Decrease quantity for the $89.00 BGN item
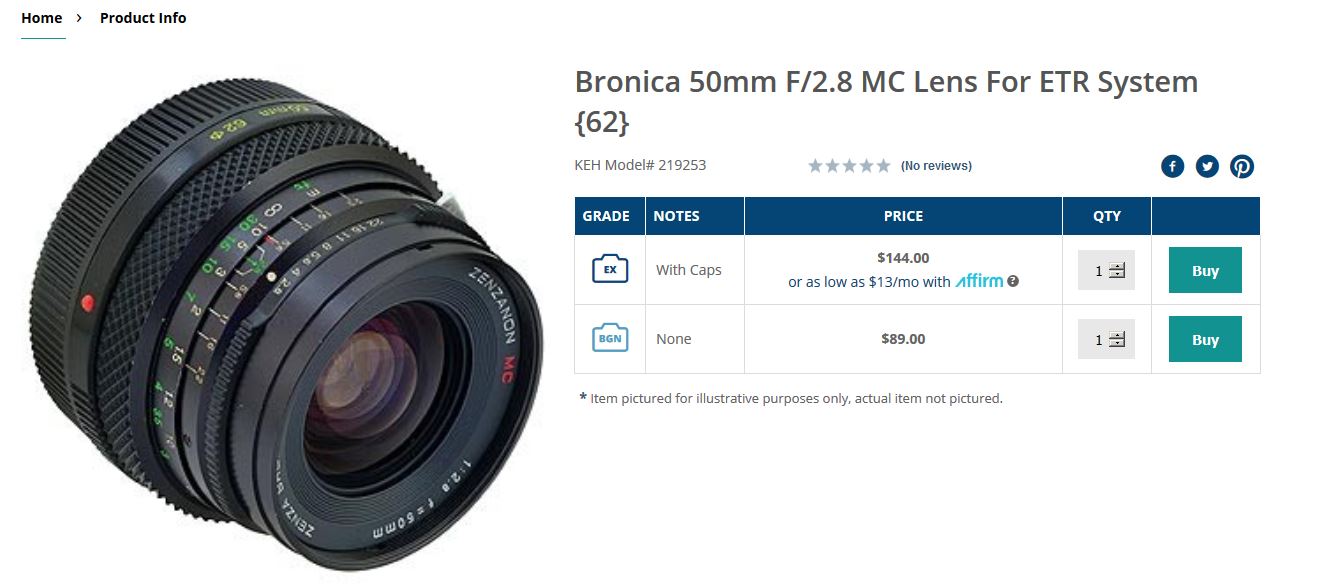The height and width of the screenshot is (584, 1342). click(x=1117, y=344)
